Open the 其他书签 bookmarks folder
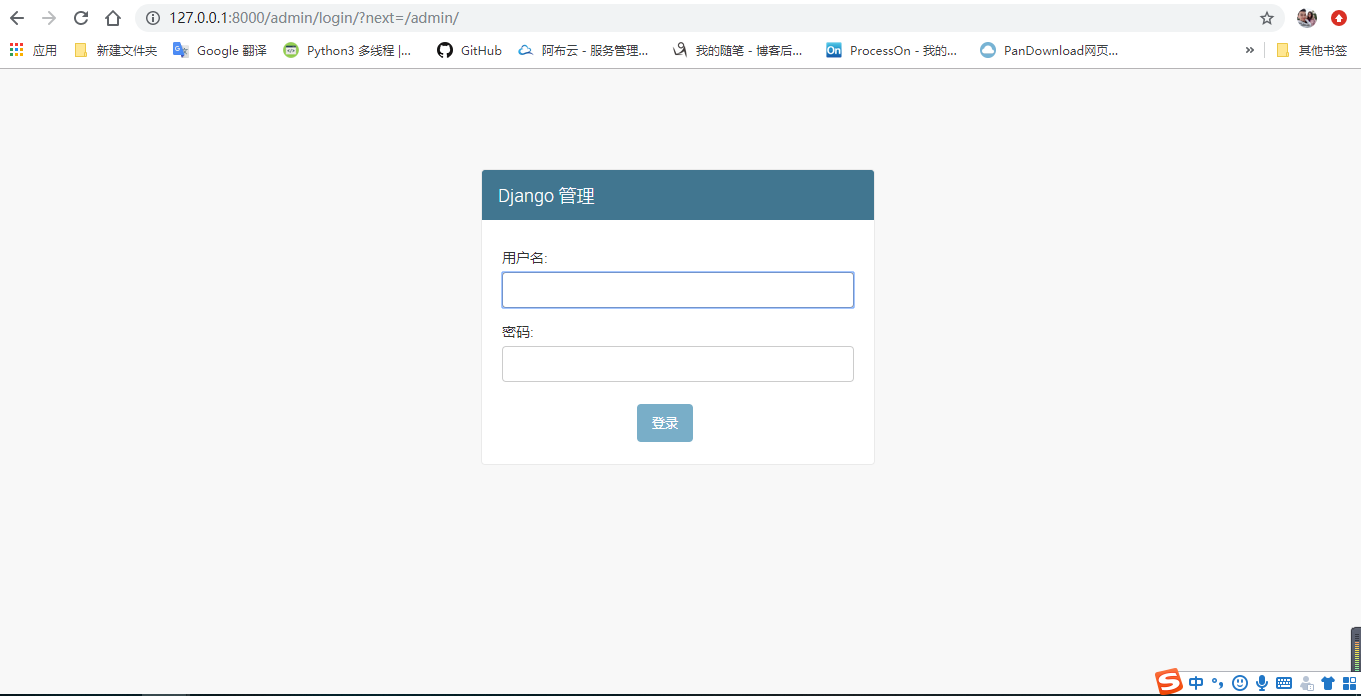This screenshot has height=696, width=1361. pos(1311,50)
